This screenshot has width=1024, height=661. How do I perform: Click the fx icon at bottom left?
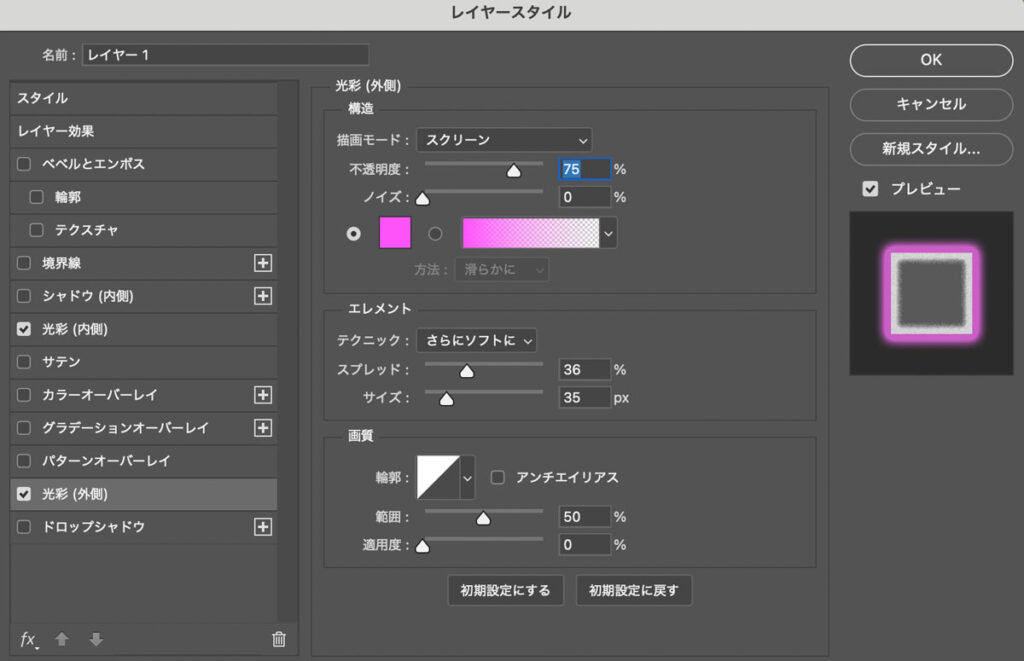29,639
